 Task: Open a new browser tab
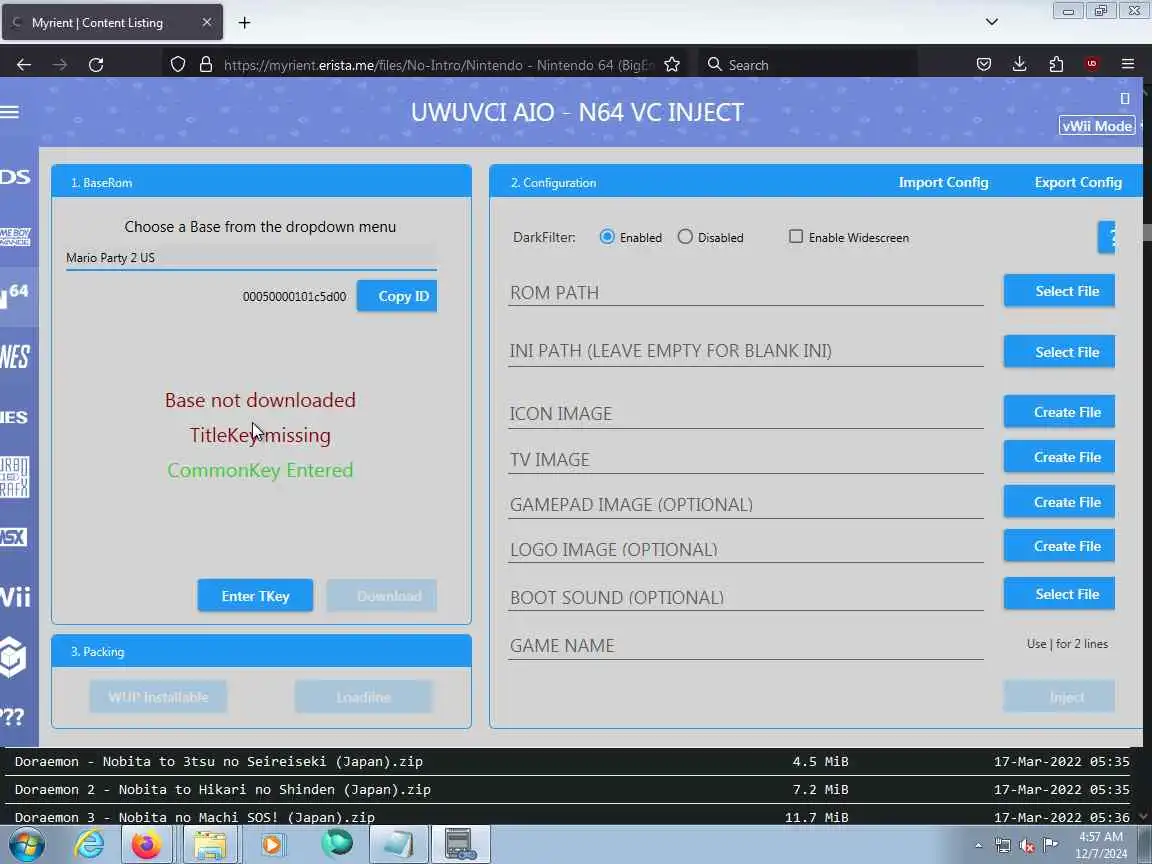point(245,23)
